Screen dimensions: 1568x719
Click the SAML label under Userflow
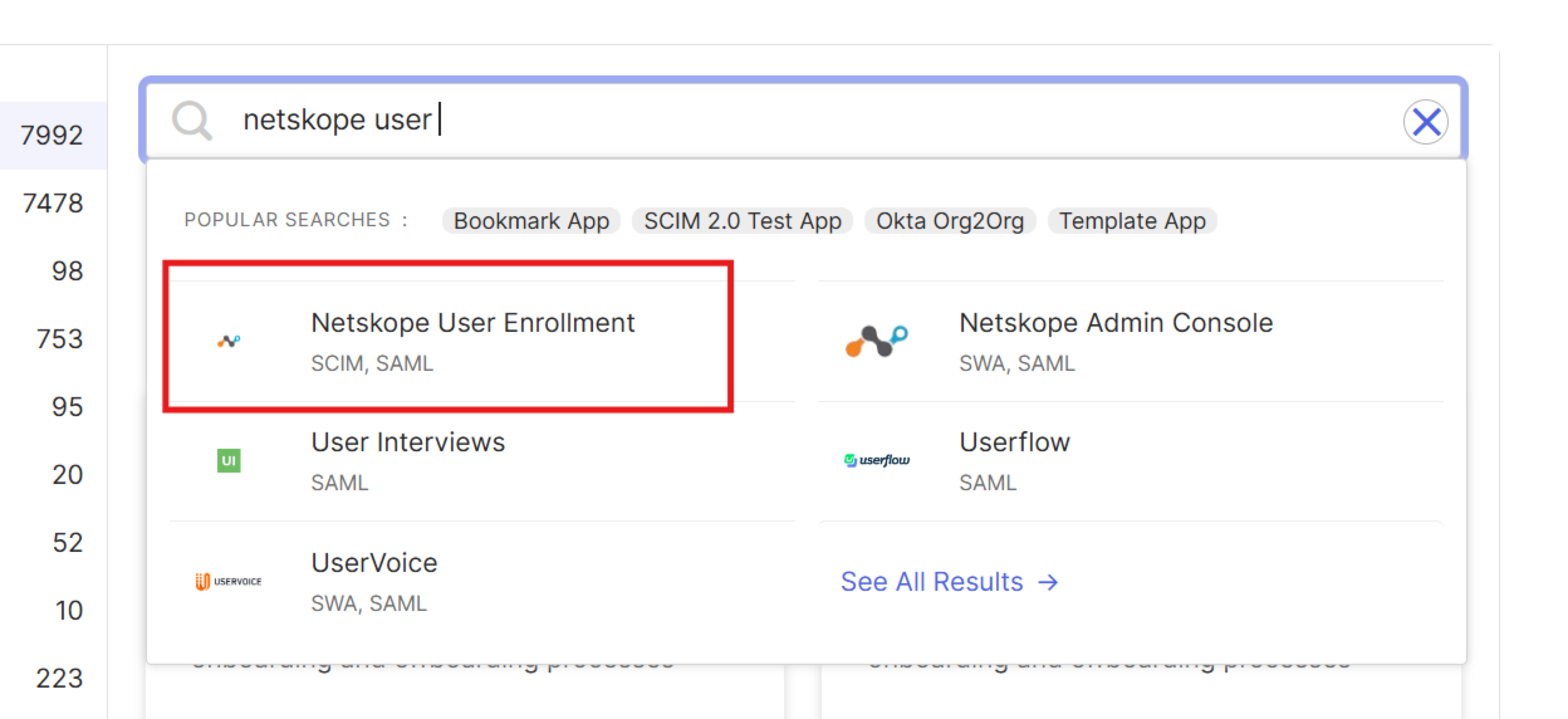pyautogui.click(x=988, y=483)
